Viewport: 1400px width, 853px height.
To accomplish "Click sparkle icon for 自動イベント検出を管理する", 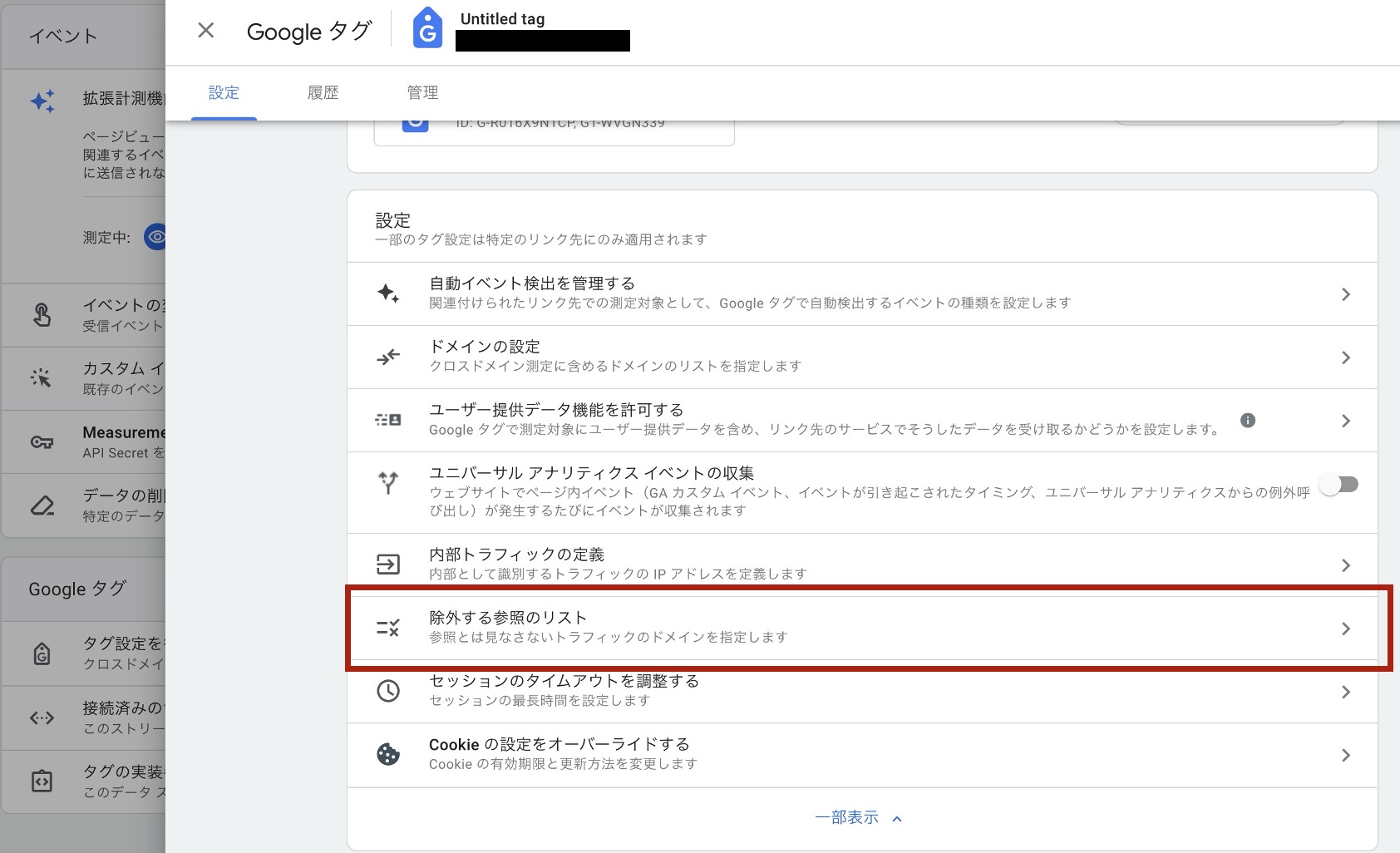I will click(x=388, y=293).
